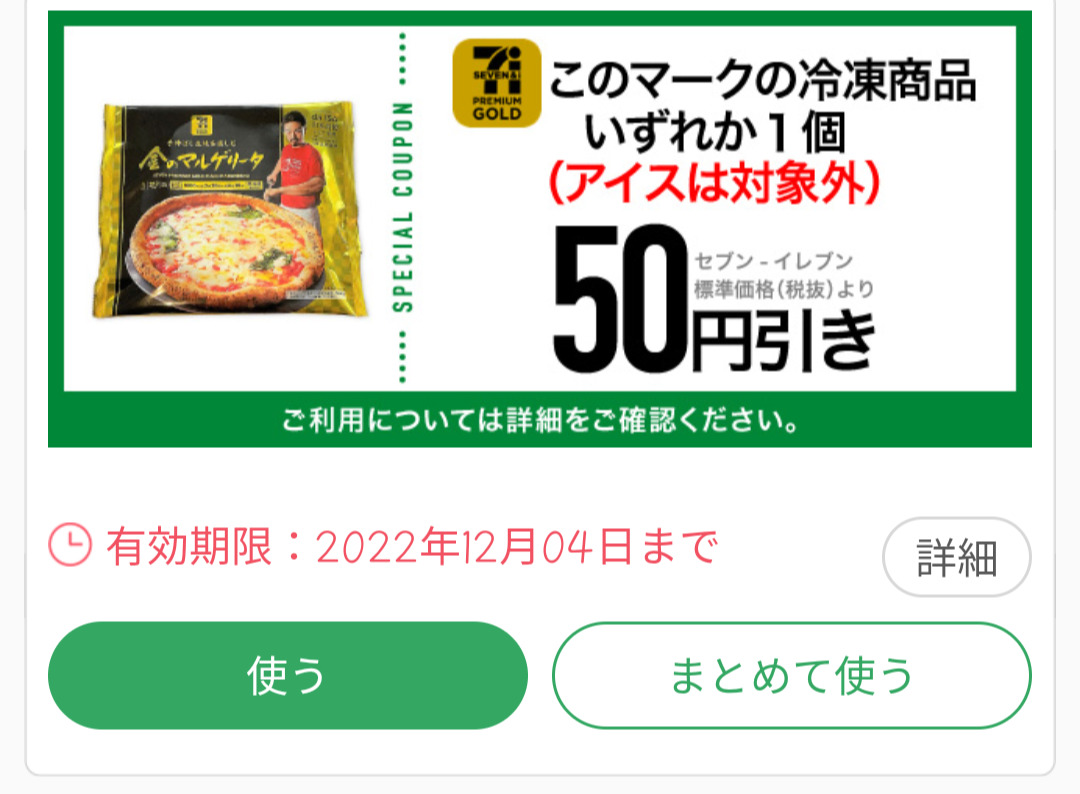The image size is (1080, 794).
Task: Click the red アイスは対象外 notice
Action: tap(714, 183)
